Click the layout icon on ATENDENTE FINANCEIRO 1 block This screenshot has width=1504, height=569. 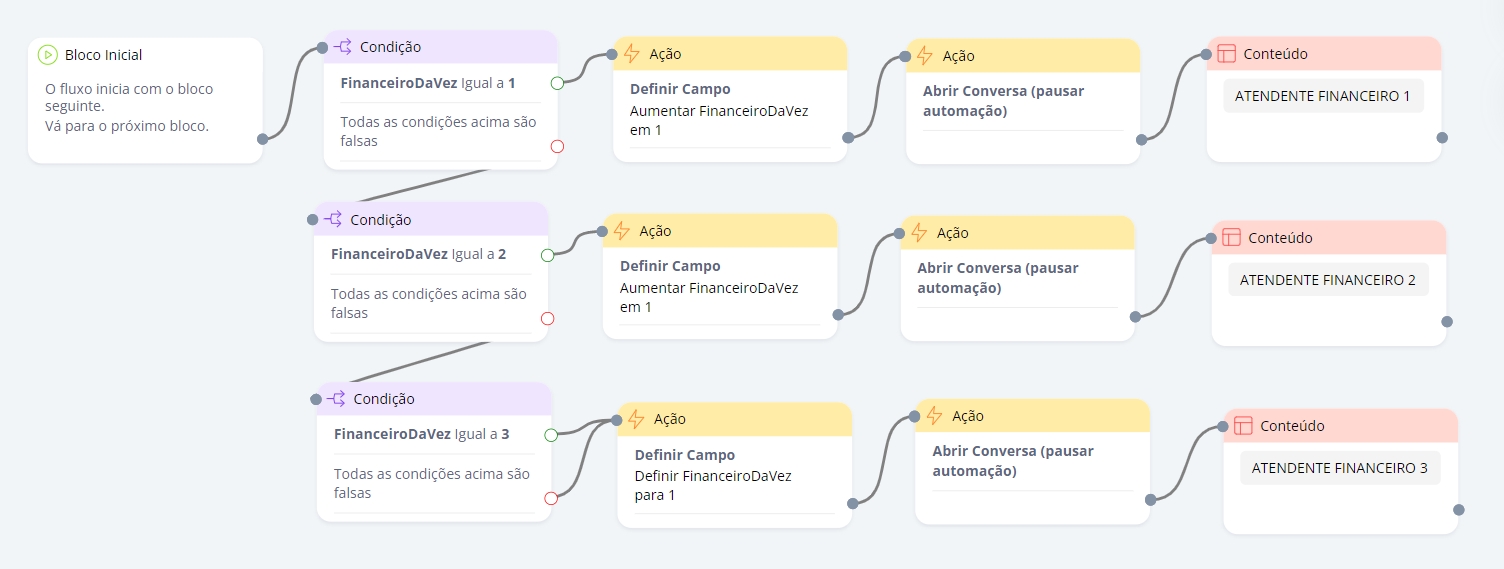click(1226, 54)
